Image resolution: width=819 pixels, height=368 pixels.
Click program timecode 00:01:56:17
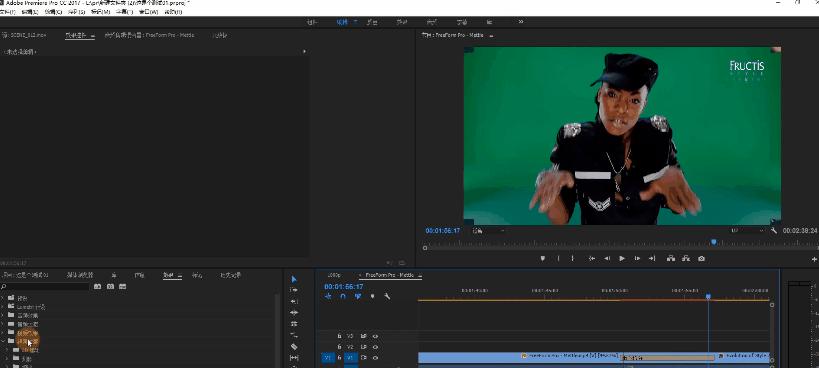(x=442, y=231)
